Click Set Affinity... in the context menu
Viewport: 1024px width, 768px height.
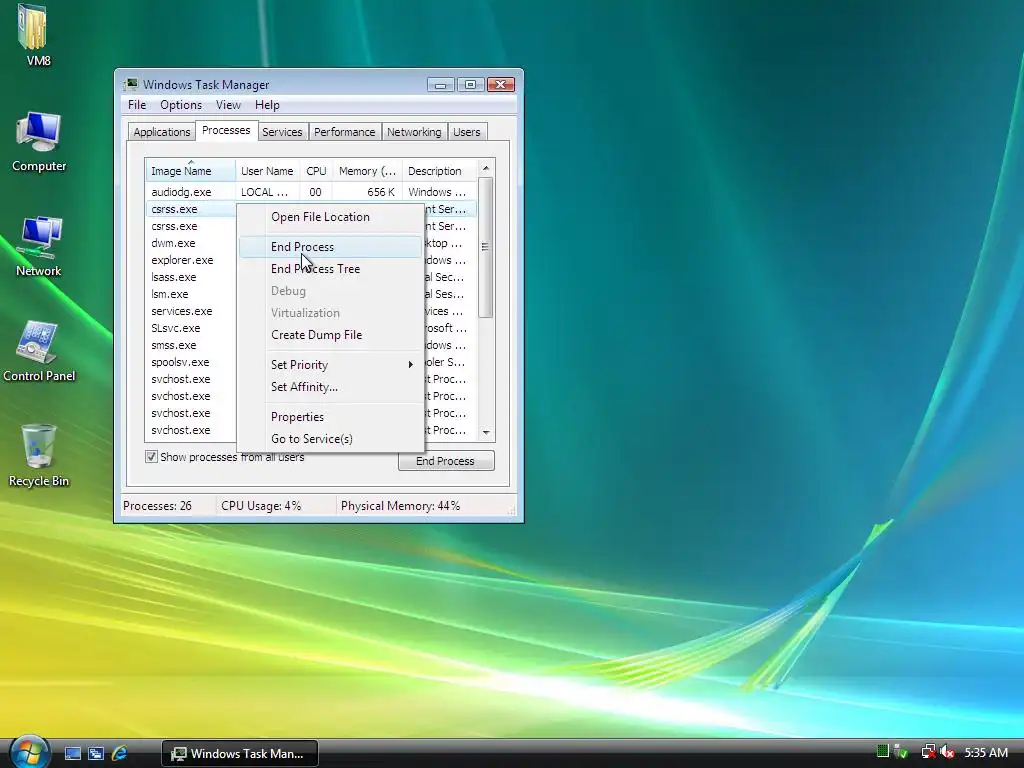[x=330, y=387]
